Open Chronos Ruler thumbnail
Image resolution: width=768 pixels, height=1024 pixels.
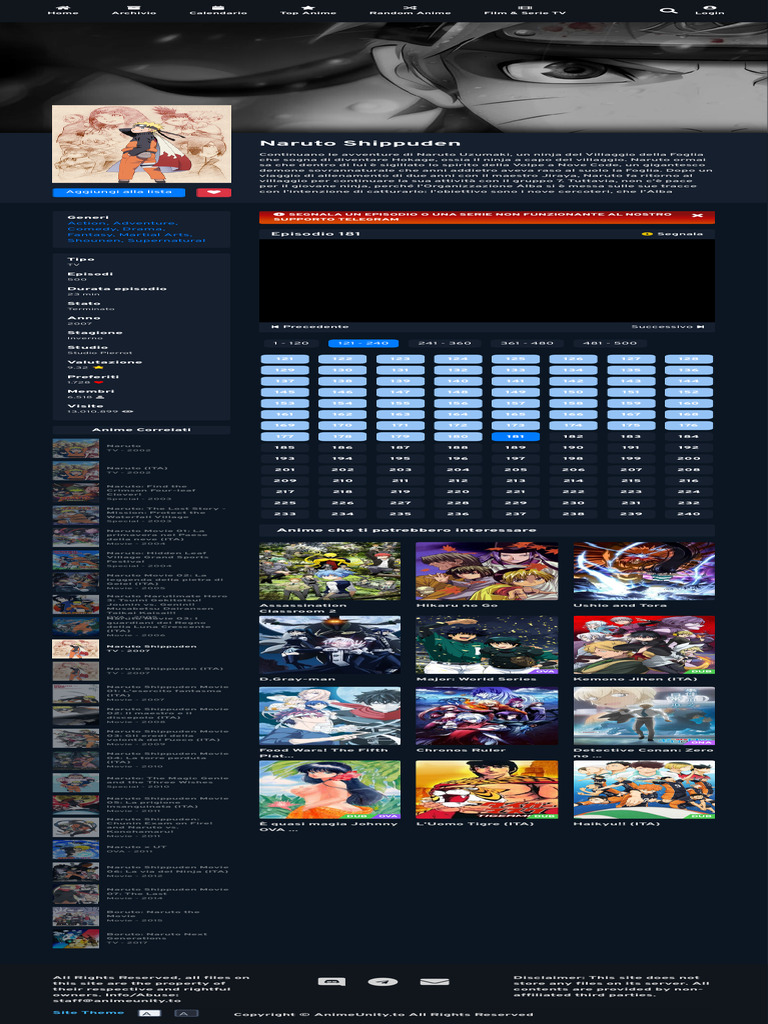tap(487, 716)
